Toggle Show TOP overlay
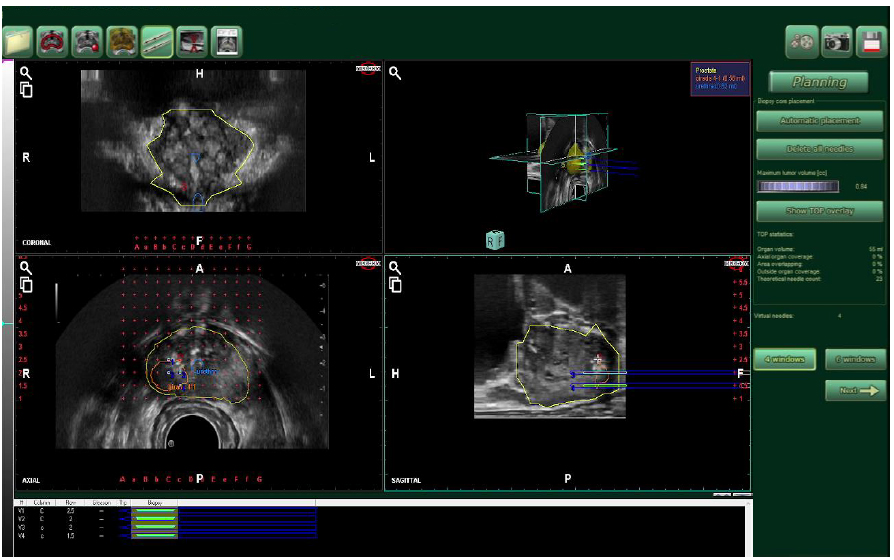This screenshot has height=560, width=894. coord(819,211)
